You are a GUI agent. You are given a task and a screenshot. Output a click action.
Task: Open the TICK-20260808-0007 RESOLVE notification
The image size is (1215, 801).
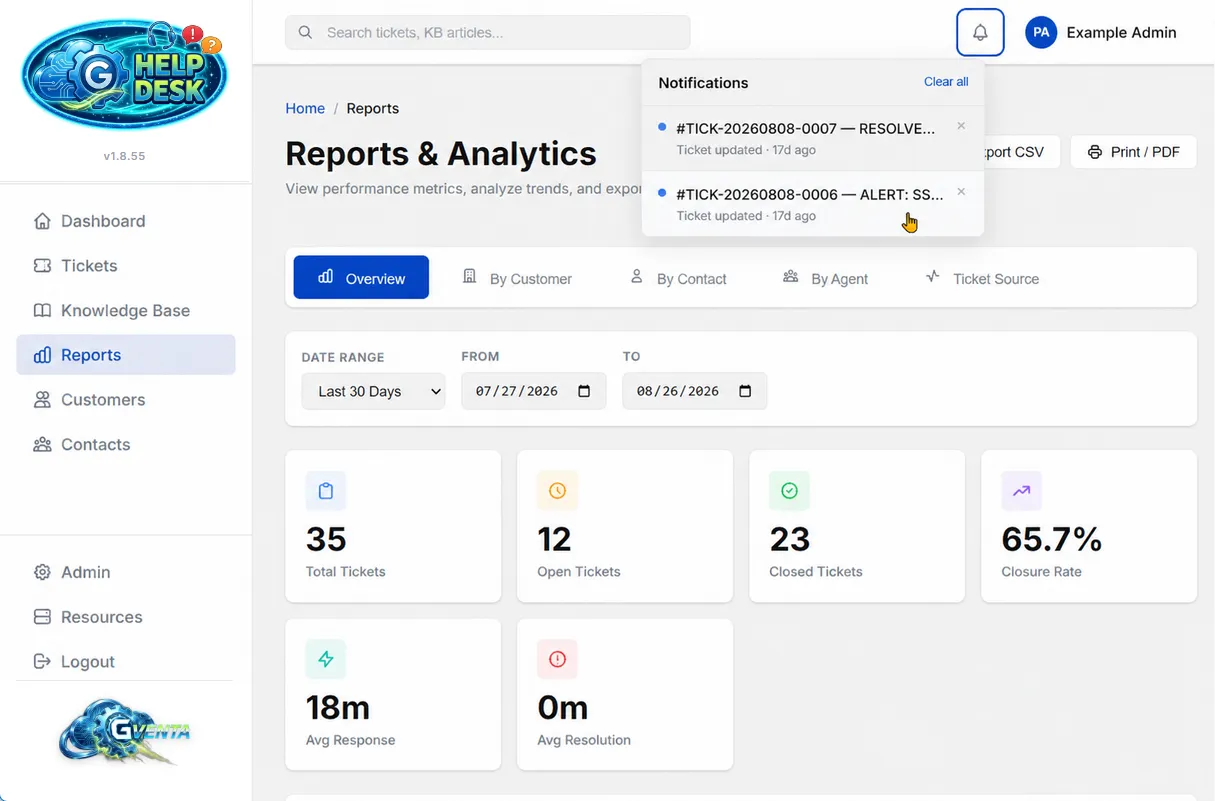click(x=813, y=138)
